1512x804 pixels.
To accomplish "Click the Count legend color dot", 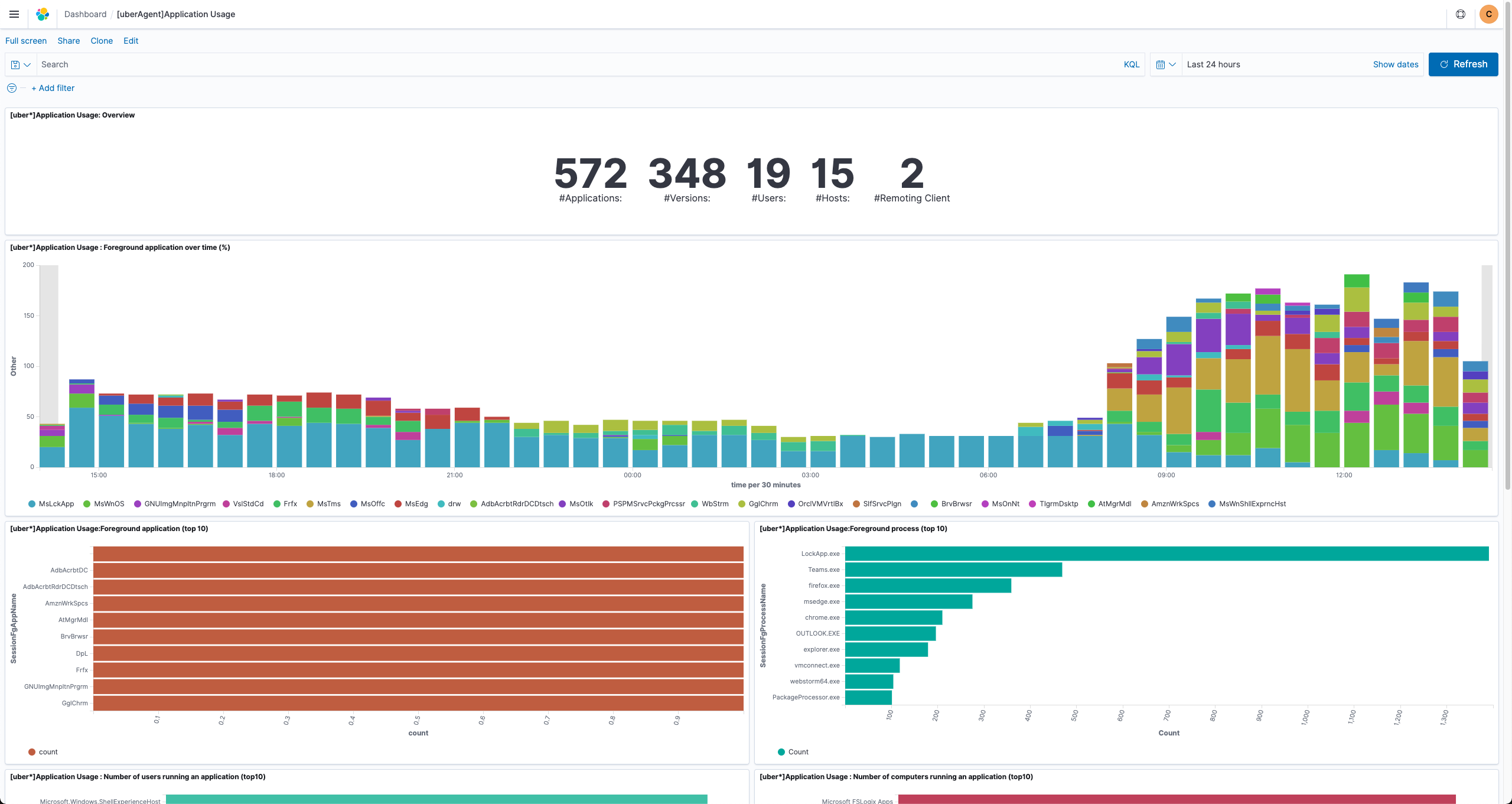I will pyautogui.click(x=781, y=752).
